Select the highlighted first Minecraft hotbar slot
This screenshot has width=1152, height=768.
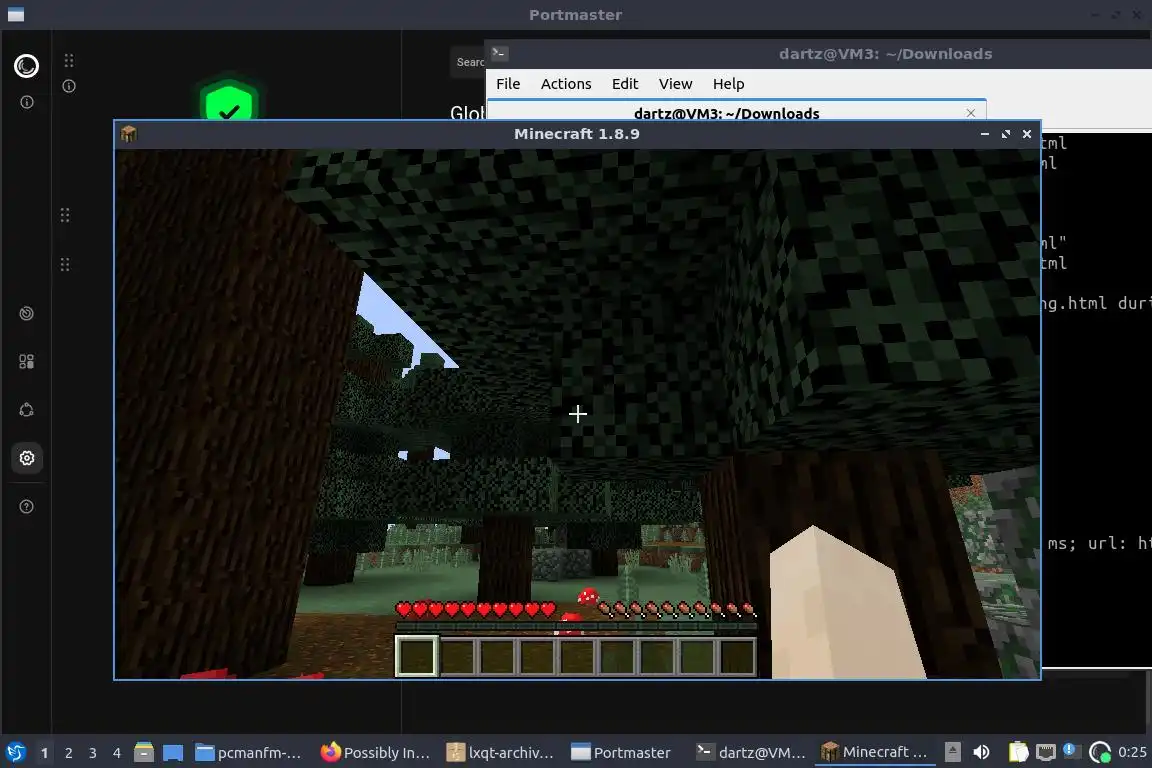(417, 656)
